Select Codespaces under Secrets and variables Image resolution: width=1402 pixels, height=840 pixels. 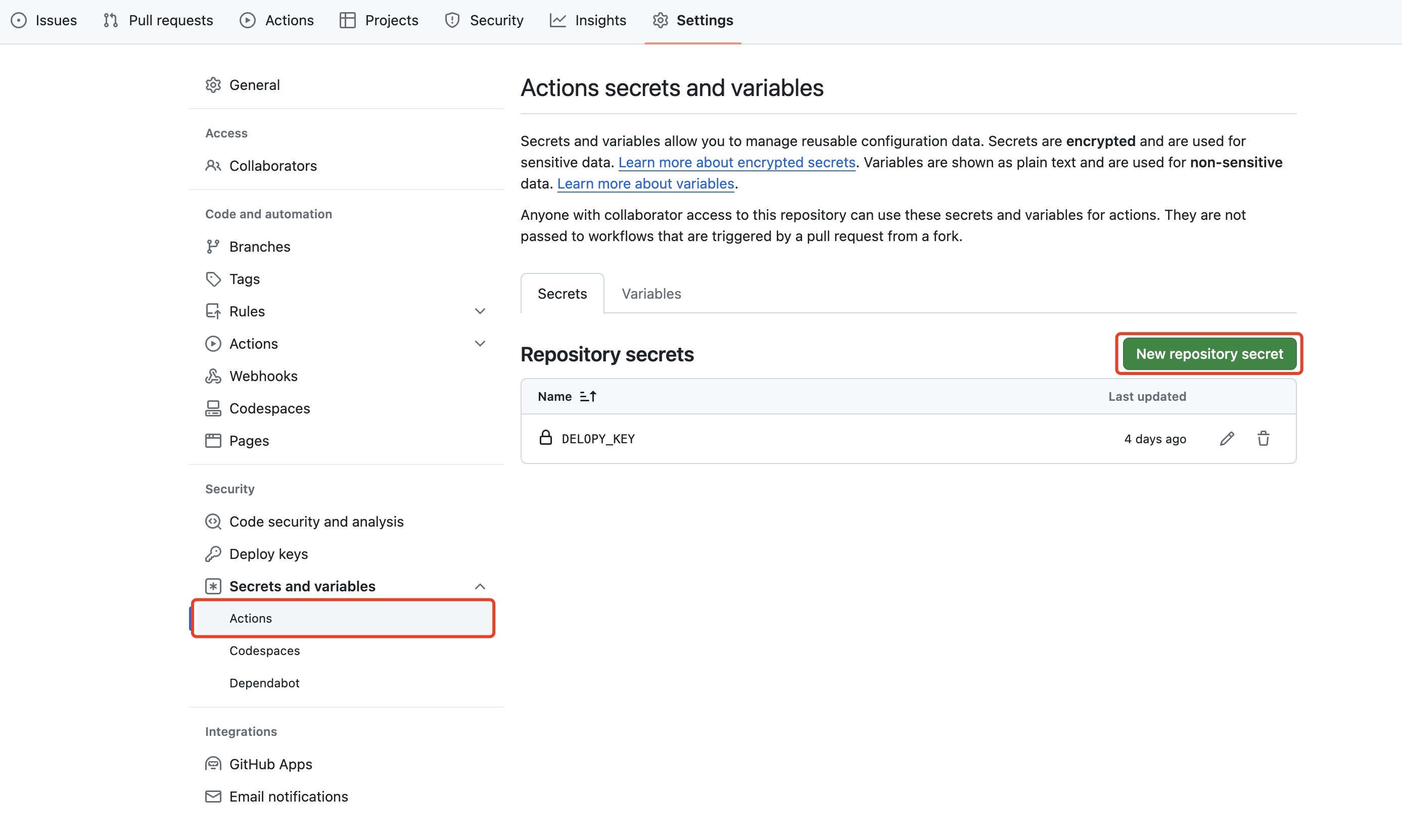[264, 650]
